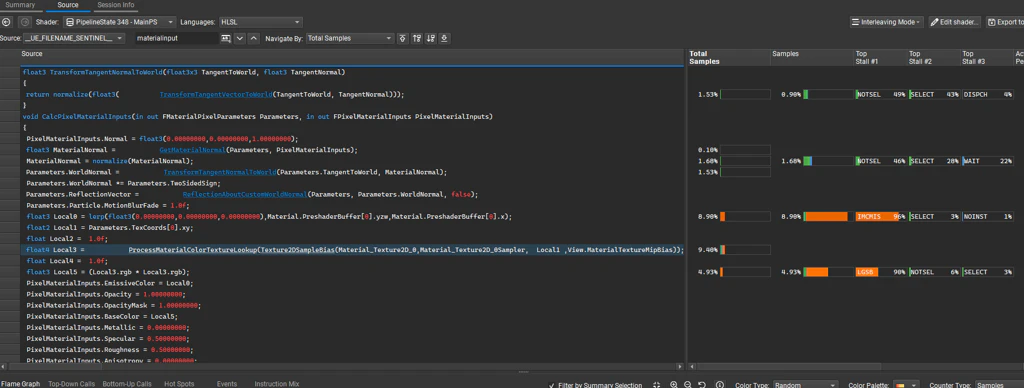Click the WAIT 22% stall cell
Screen dimensions: 1024x388
pyautogui.click(x=987, y=161)
